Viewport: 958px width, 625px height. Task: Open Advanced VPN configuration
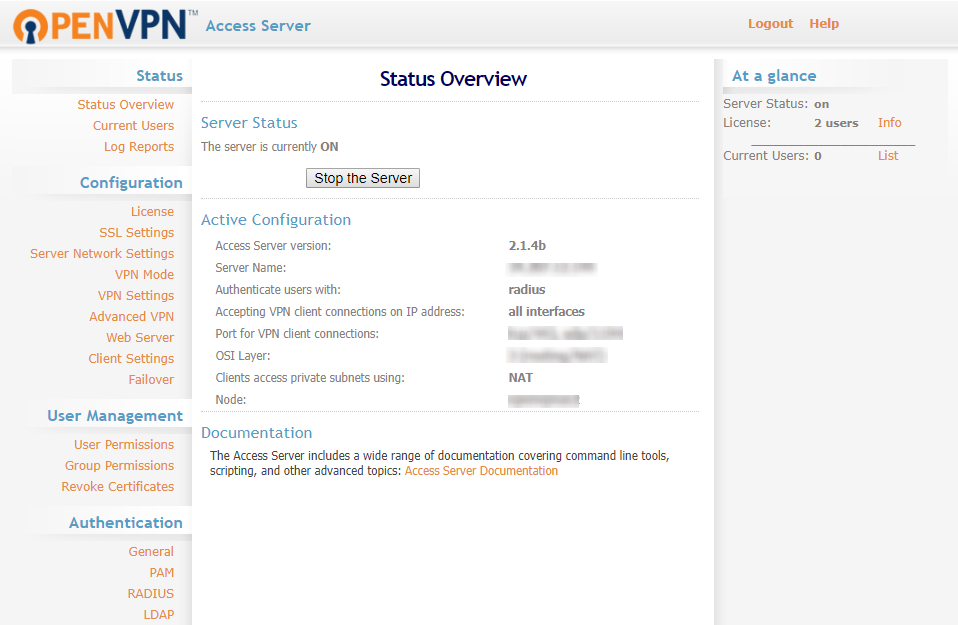[x=131, y=316]
